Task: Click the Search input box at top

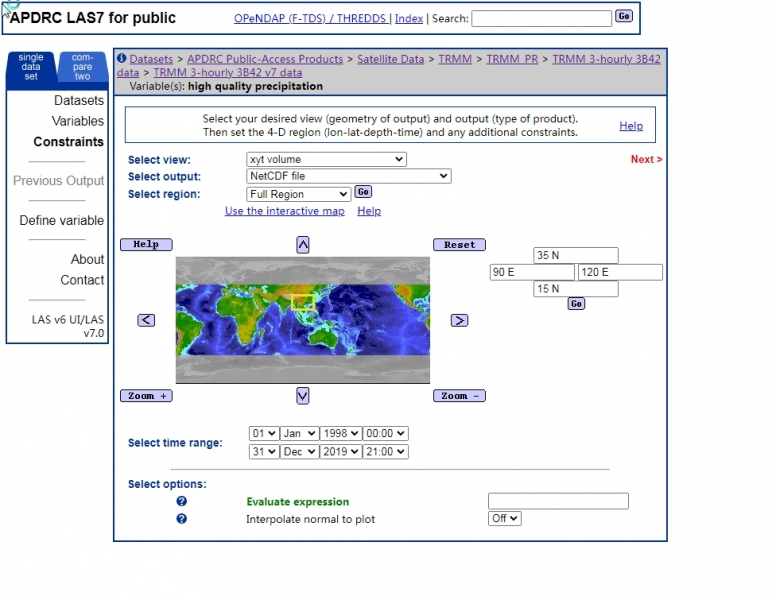Action: tap(541, 18)
